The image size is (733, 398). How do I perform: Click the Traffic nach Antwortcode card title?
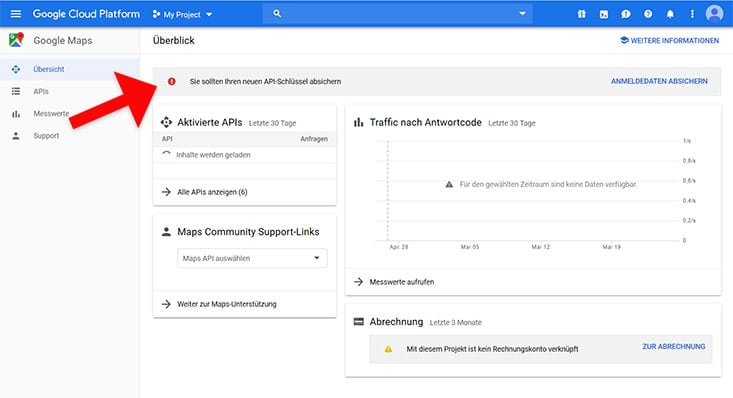click(425, 123)
